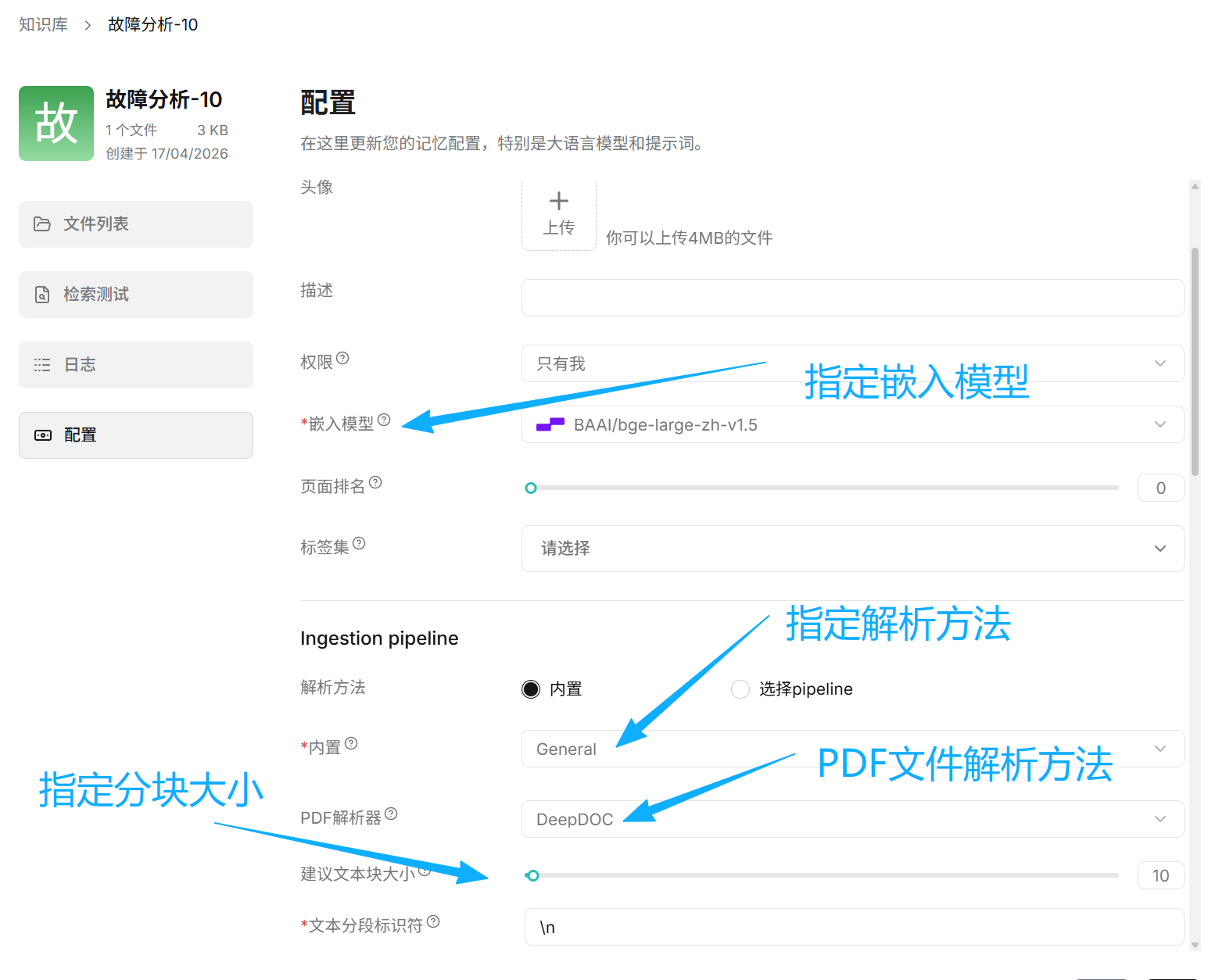Click the 创建于 17/04/2026 text

[167, 154]
